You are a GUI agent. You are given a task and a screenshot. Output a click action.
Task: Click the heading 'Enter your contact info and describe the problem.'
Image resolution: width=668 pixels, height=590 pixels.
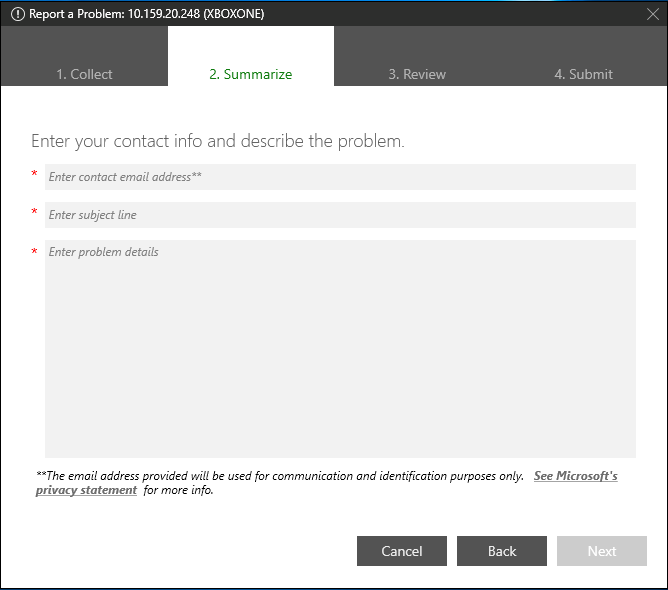(x=218, y=141)
